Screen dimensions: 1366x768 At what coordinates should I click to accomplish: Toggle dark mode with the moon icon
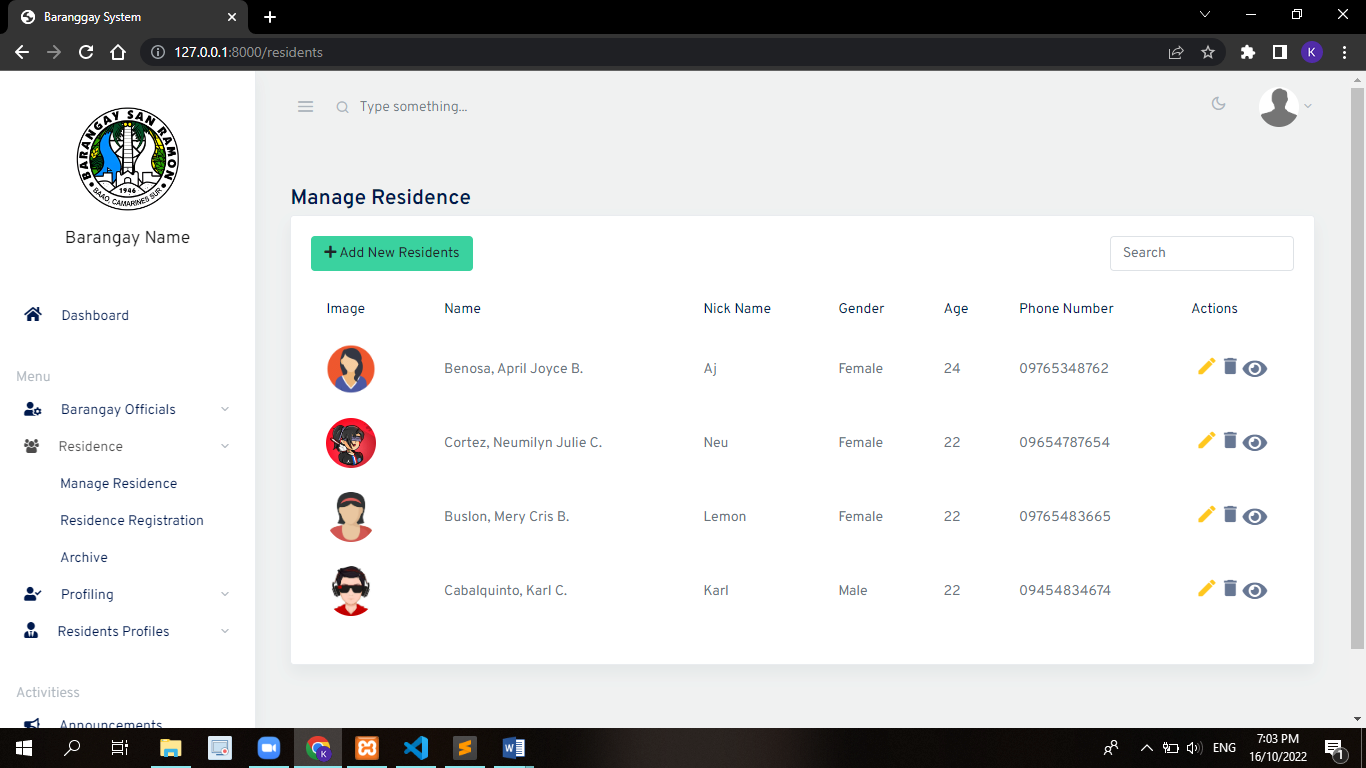click(1218, 103)
